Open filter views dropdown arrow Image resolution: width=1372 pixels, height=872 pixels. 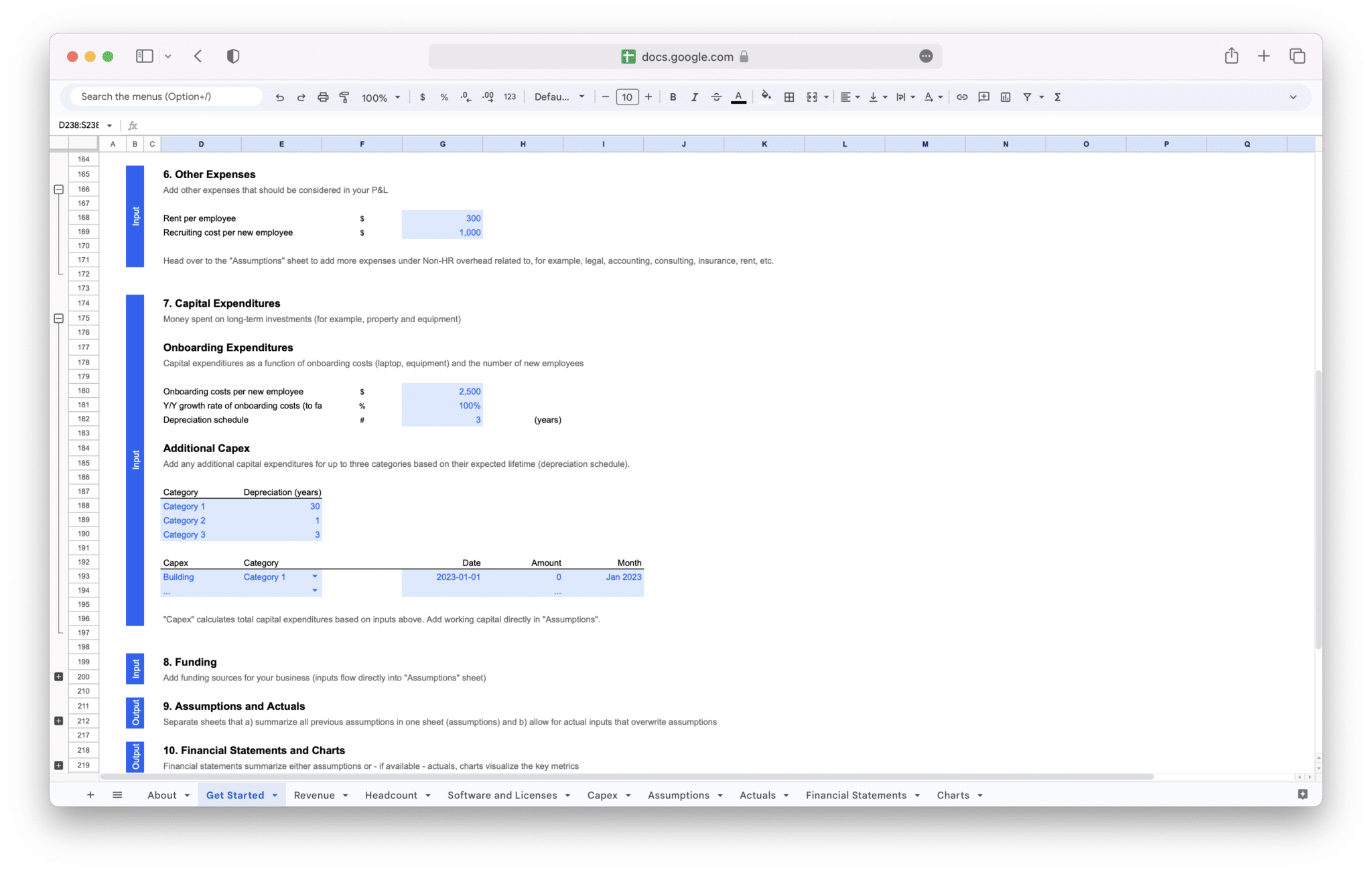click(1042, 97)
